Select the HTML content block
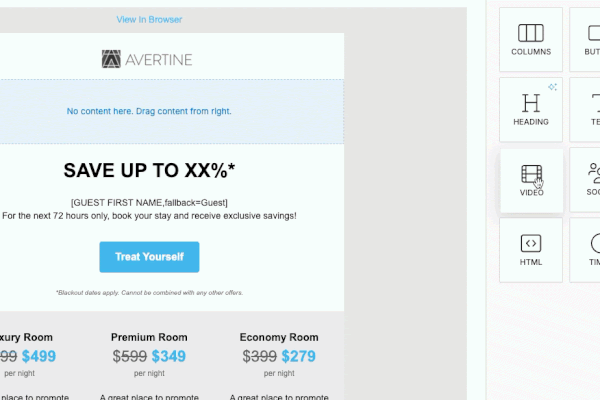The width and height of the screenshot is (600, 400). [531, 249]
